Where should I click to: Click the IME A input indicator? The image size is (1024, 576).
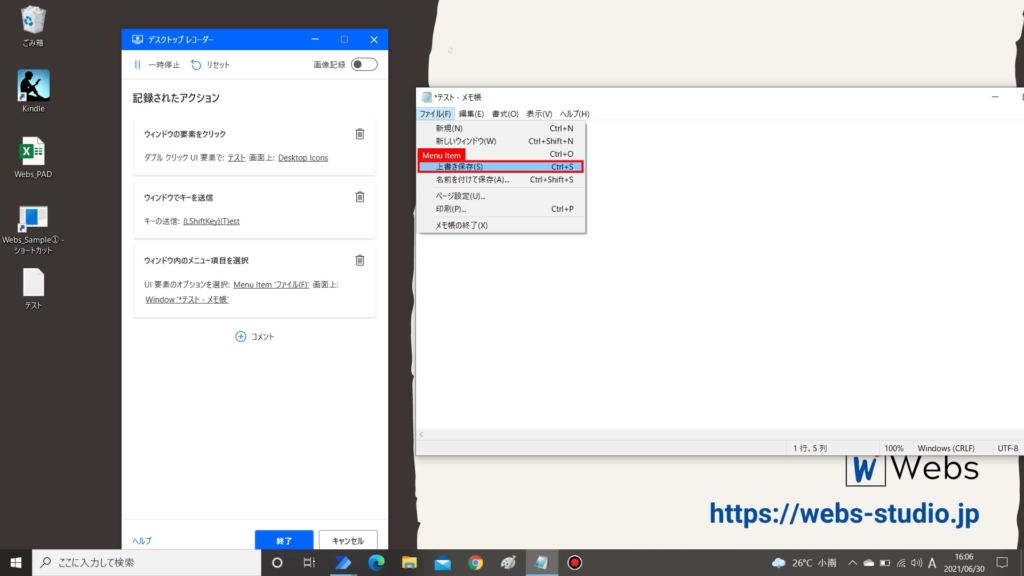932,562
